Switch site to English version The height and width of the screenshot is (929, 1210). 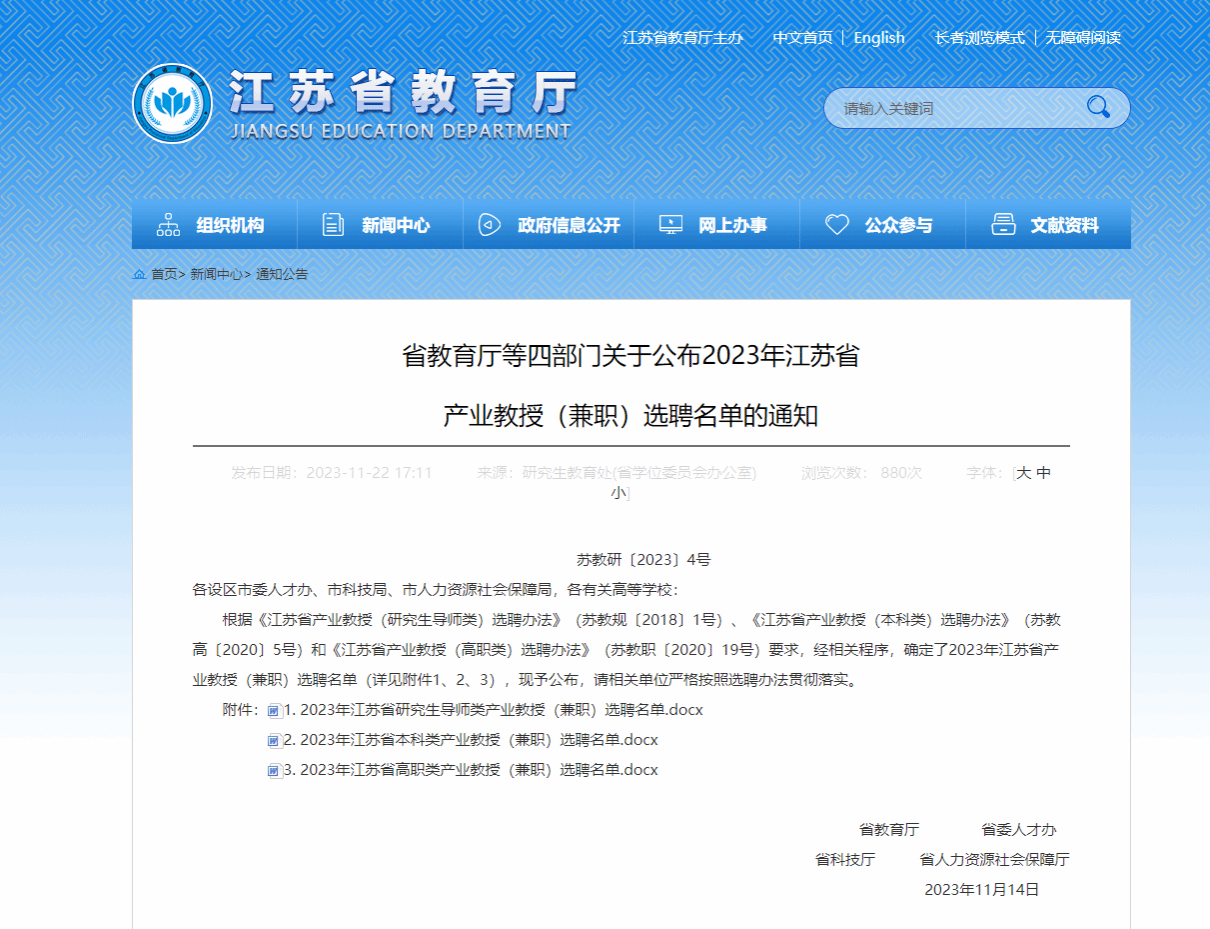point(879,38)
